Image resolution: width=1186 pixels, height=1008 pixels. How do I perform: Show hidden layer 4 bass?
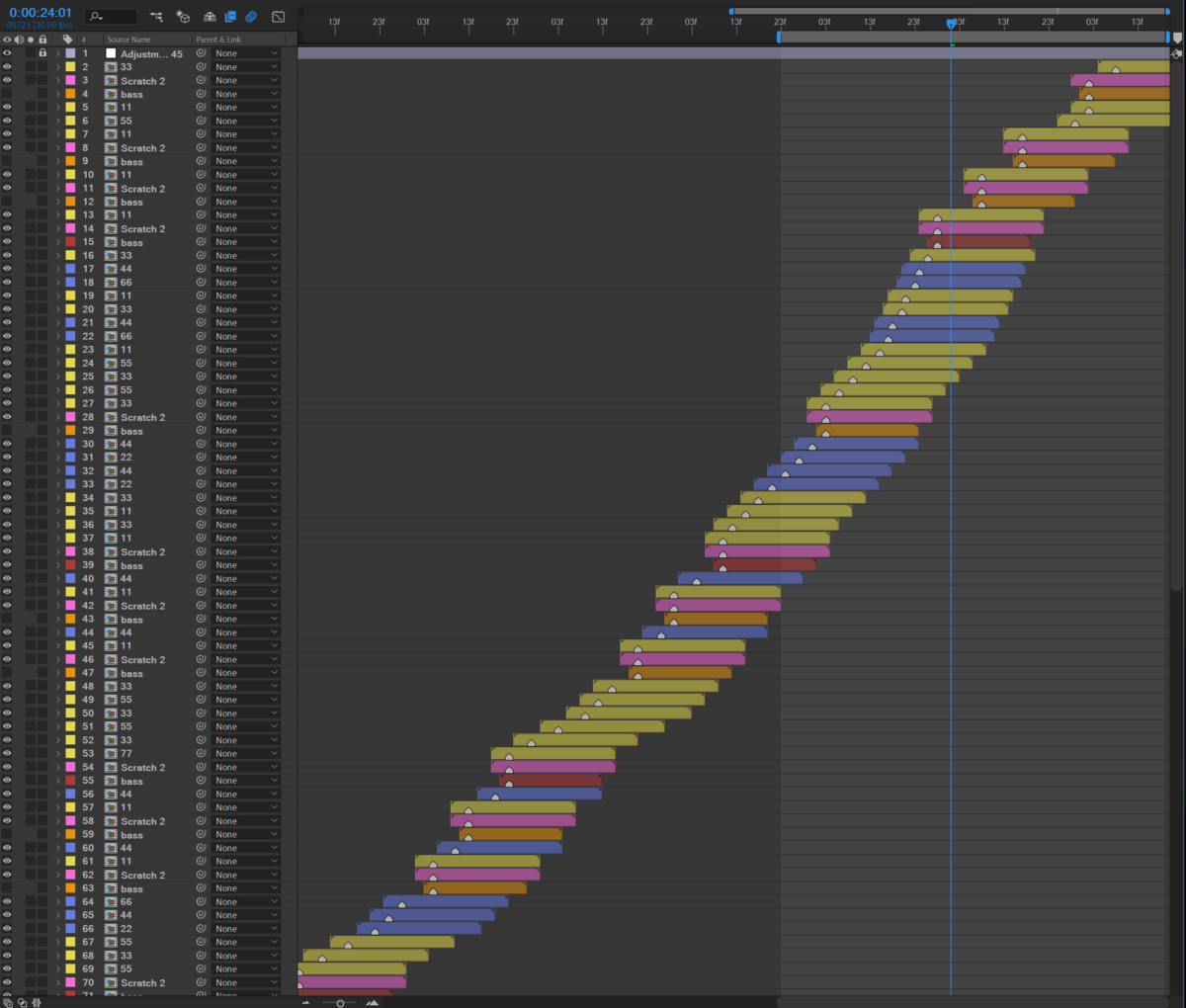tap(7, 94)
